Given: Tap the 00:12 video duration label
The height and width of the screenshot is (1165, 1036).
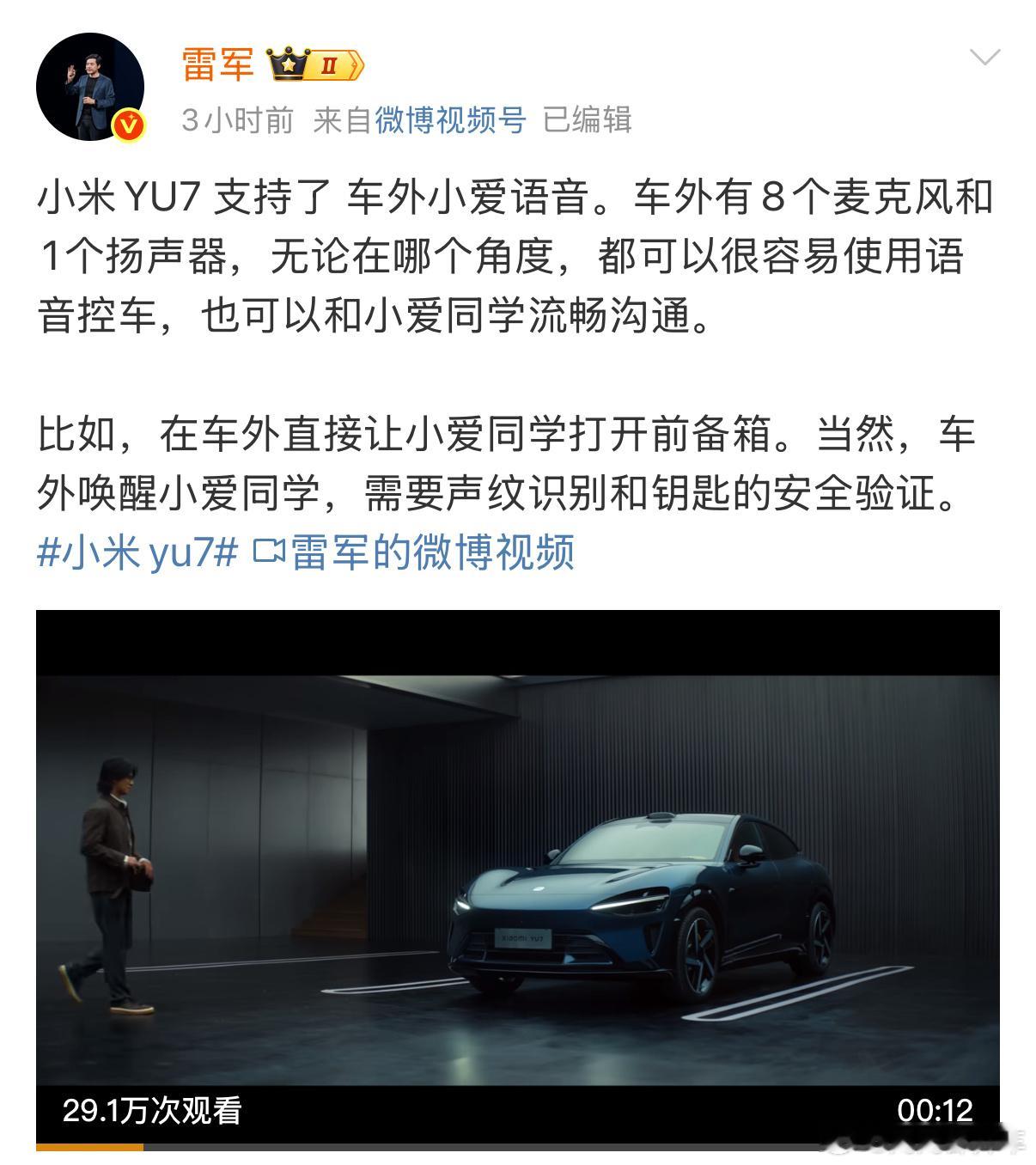Looking at the screenshot, I should 935,1110.
